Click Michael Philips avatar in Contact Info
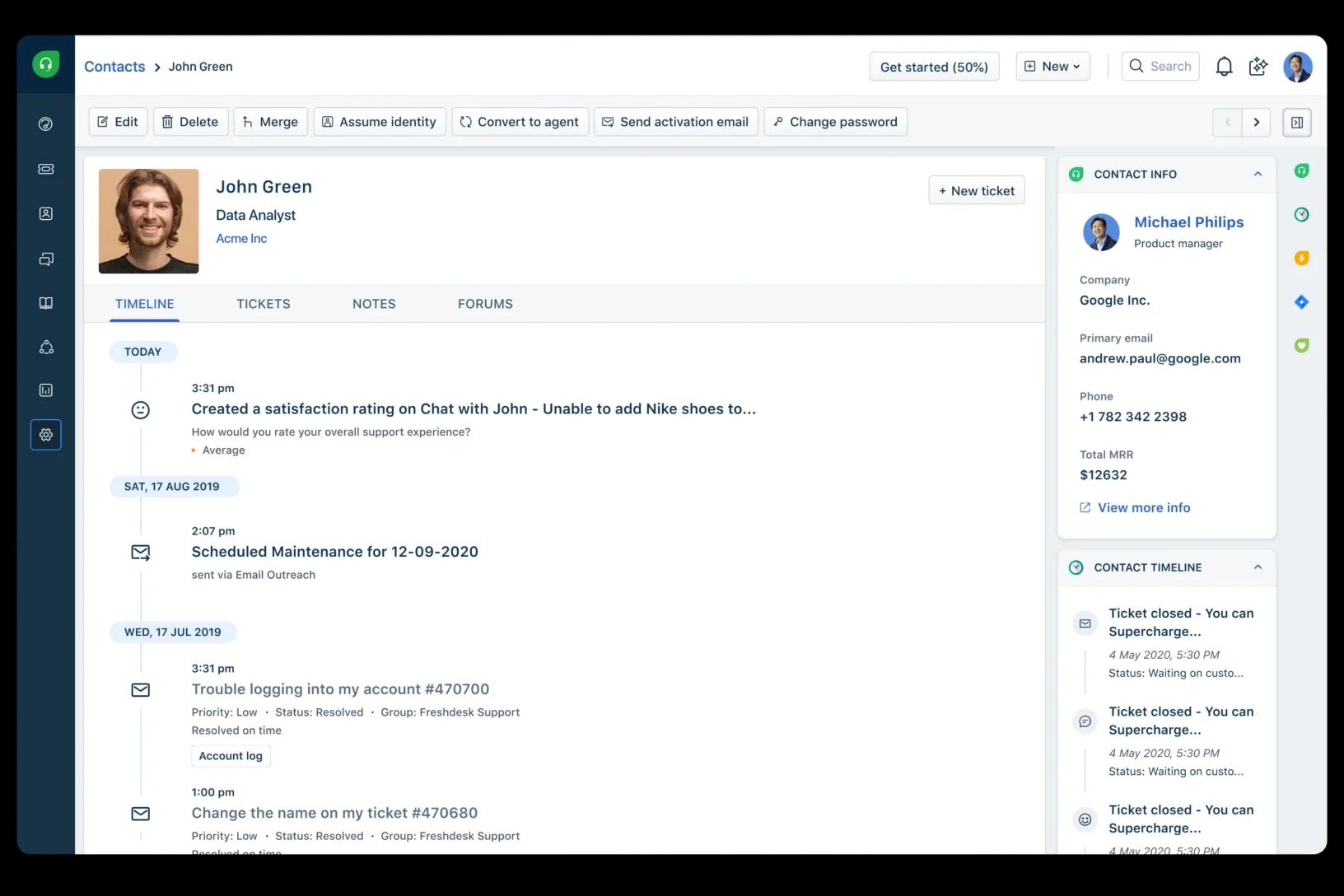This screenshot has width=1344, height=896. click(x=1101, y=232)
